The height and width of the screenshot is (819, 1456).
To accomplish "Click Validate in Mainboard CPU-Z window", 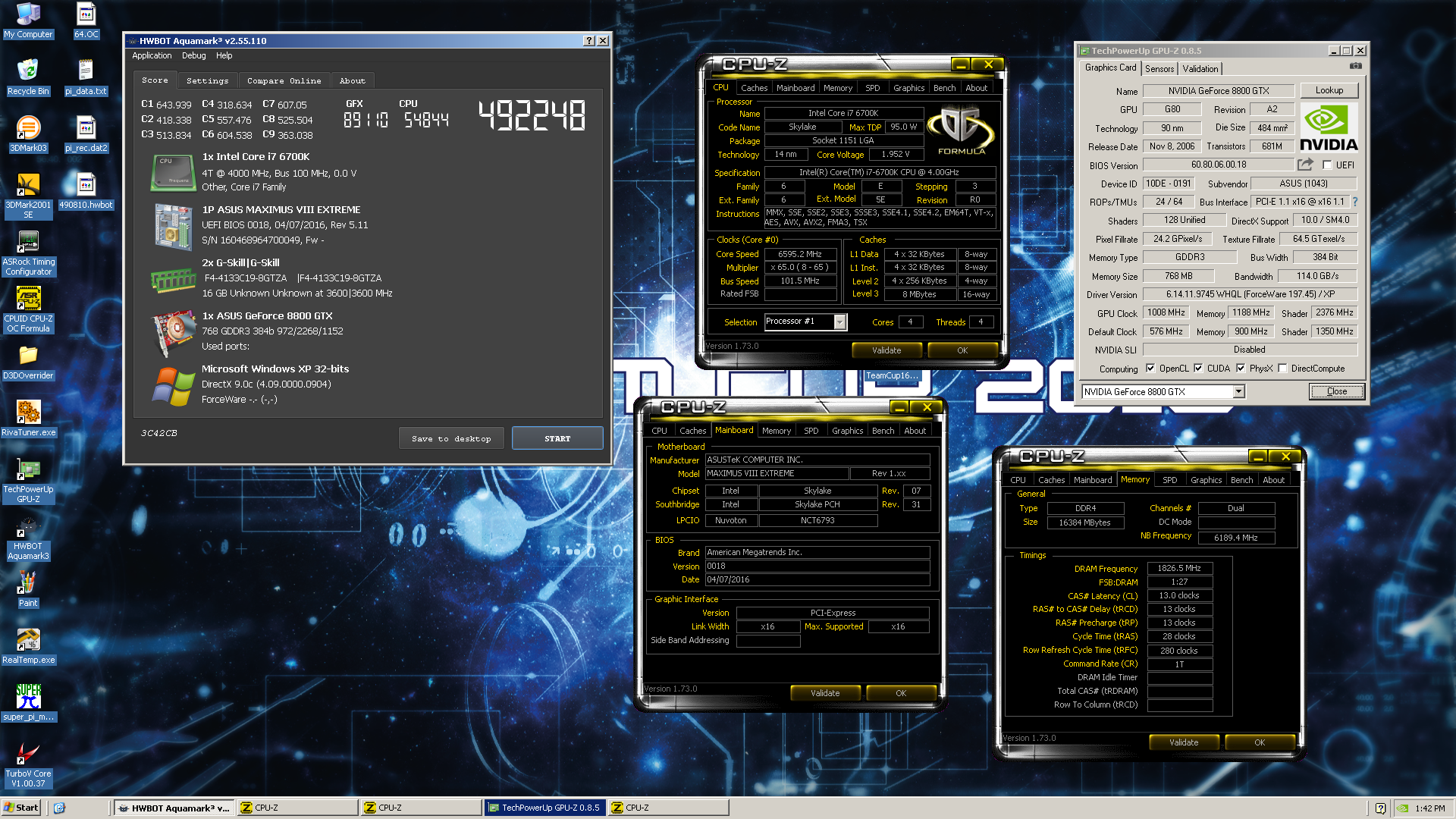I will pos(825,693).
